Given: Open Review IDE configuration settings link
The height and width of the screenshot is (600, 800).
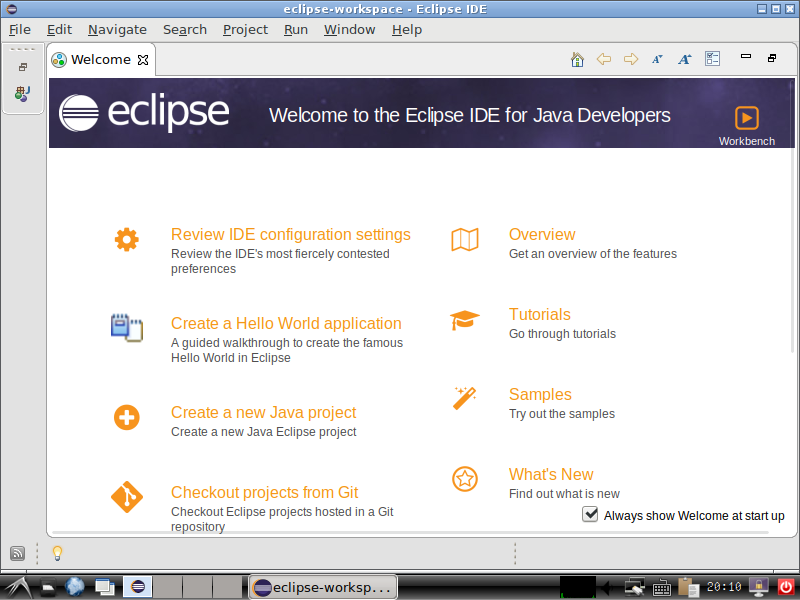Looking at the screenshot, I should click(x=290, y=234).
